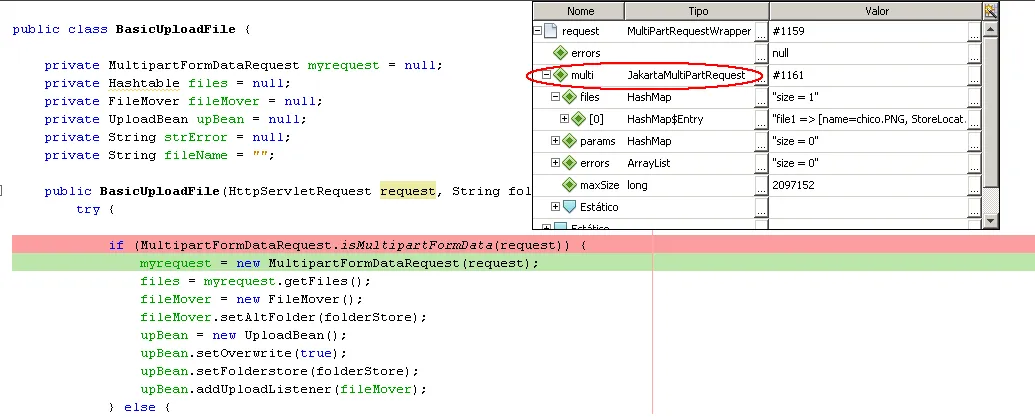Select the value cell showing "null"

coord(869,53)
